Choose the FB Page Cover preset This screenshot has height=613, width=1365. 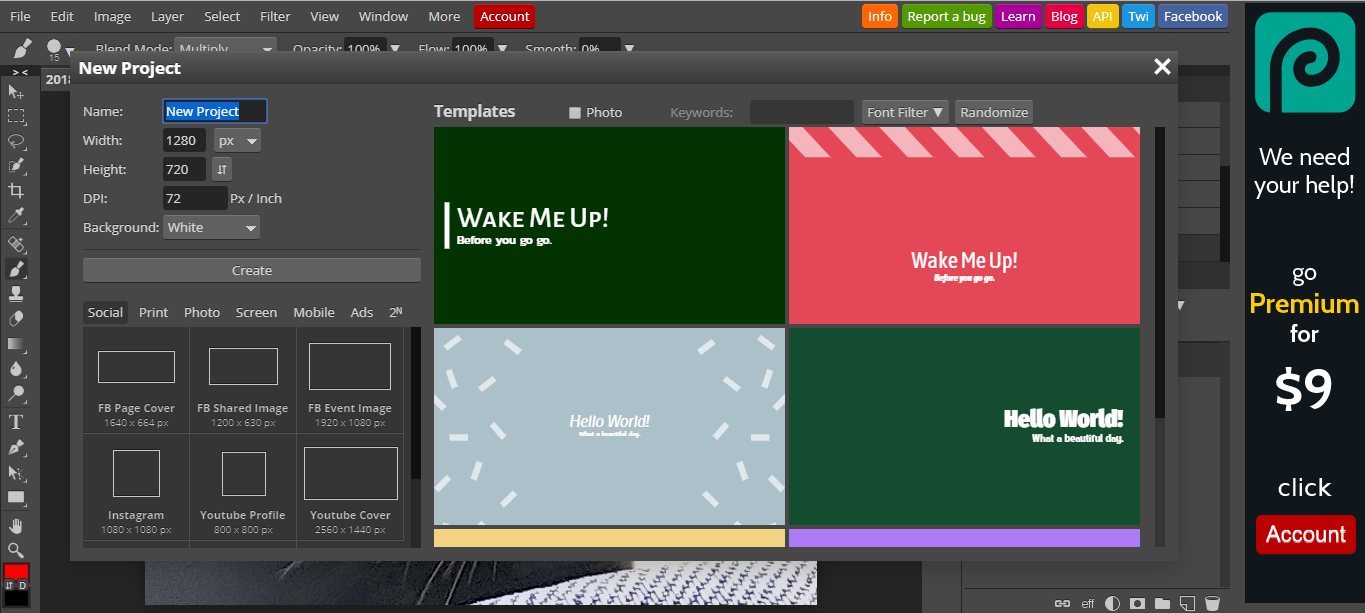[x=136, y=380]
